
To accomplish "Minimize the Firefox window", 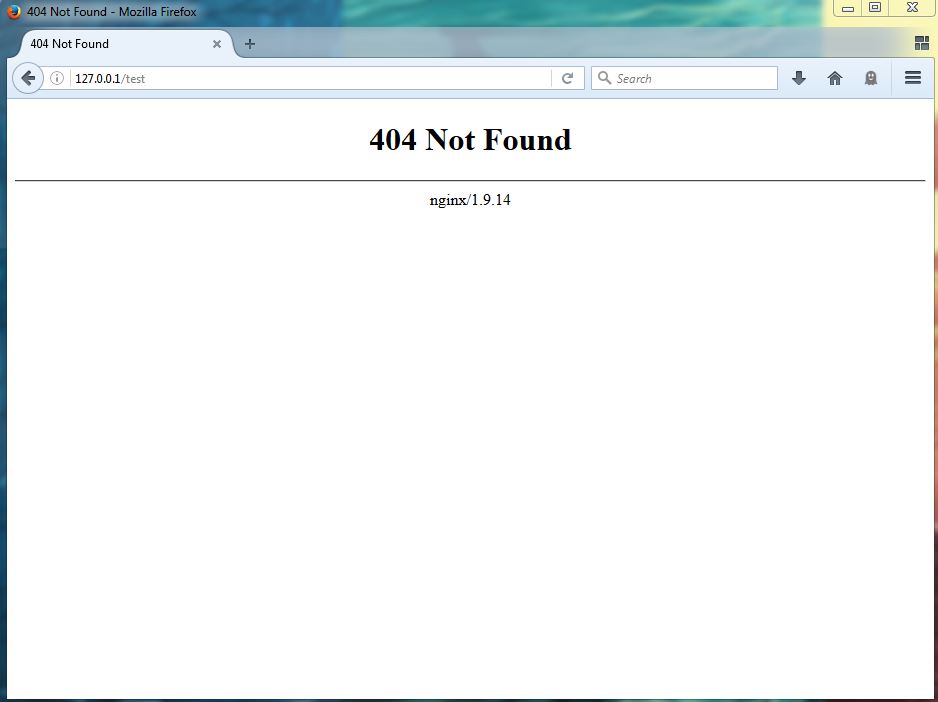I will pos(848,8).
